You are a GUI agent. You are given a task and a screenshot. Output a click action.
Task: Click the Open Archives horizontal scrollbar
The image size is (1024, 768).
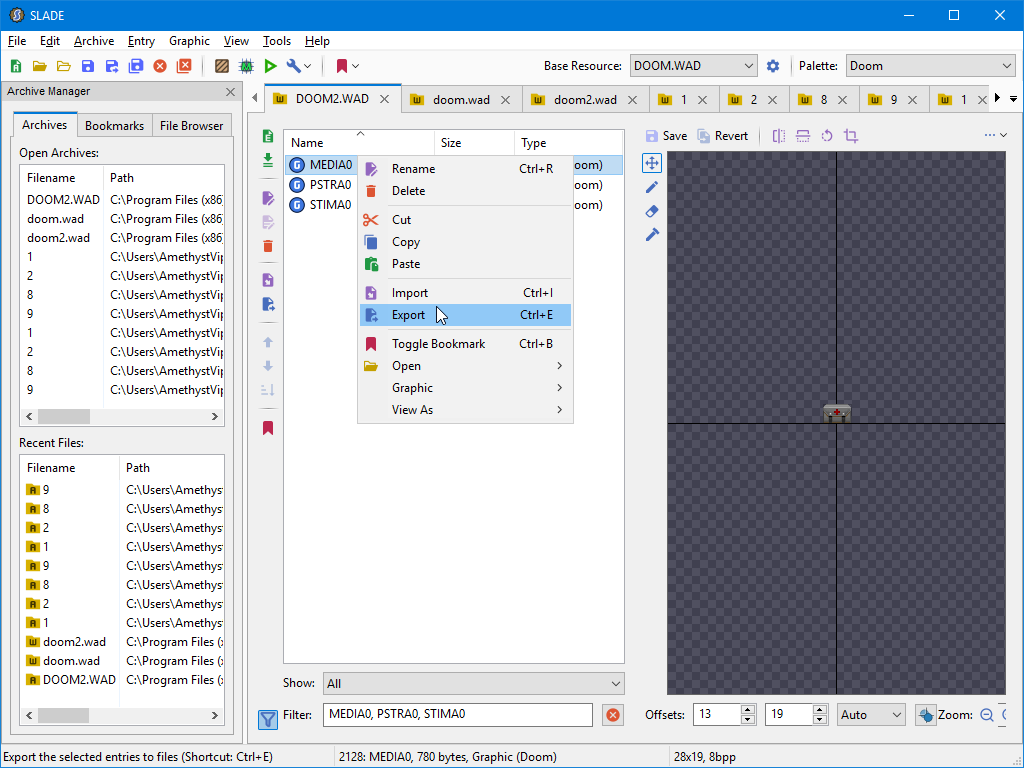click(x=121, y=416)
